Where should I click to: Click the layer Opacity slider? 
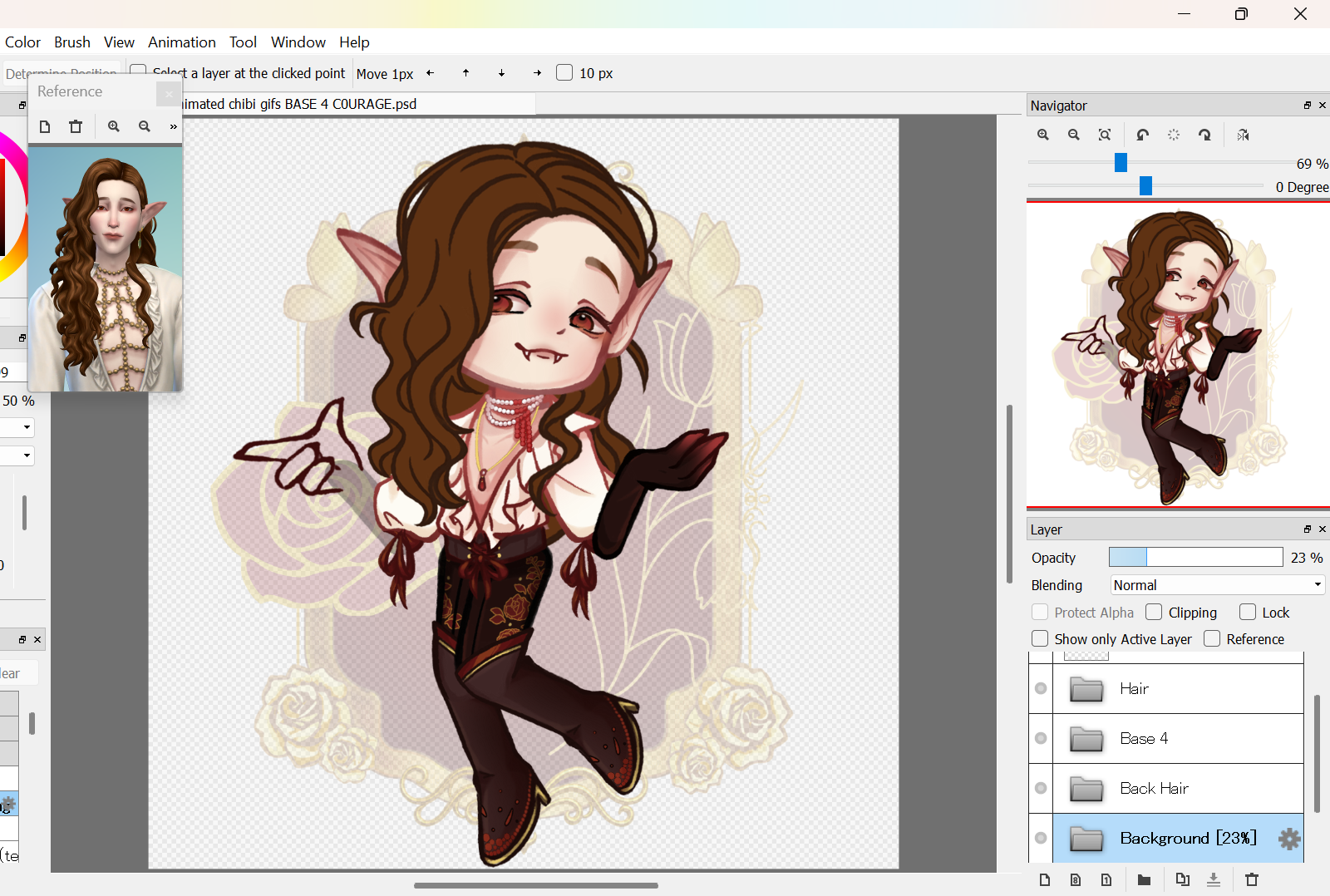pos(1195,558)
